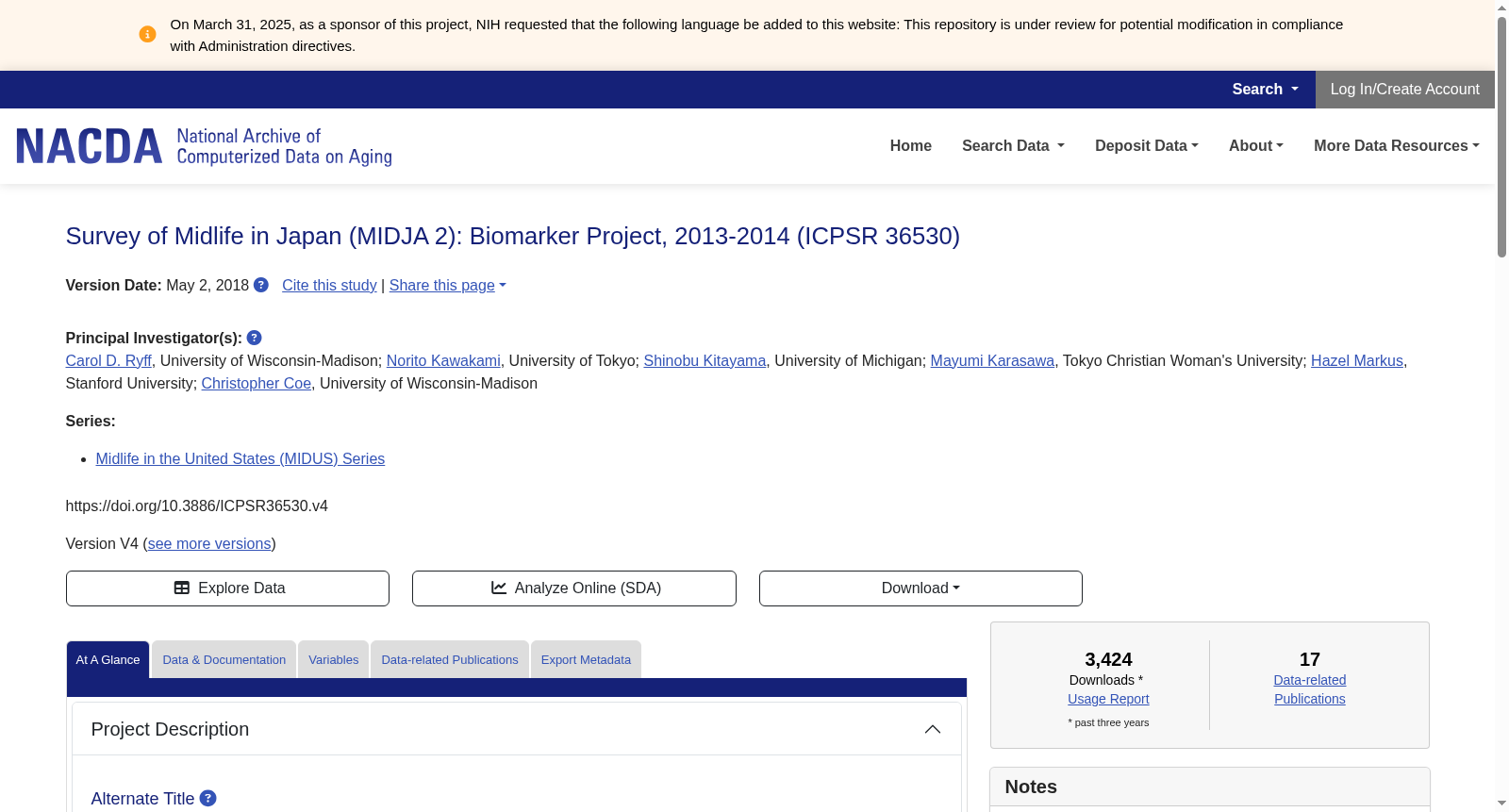Open Alternate Title help icon
The height and width of the screenshot is (812, 1509).
[208, 798]
